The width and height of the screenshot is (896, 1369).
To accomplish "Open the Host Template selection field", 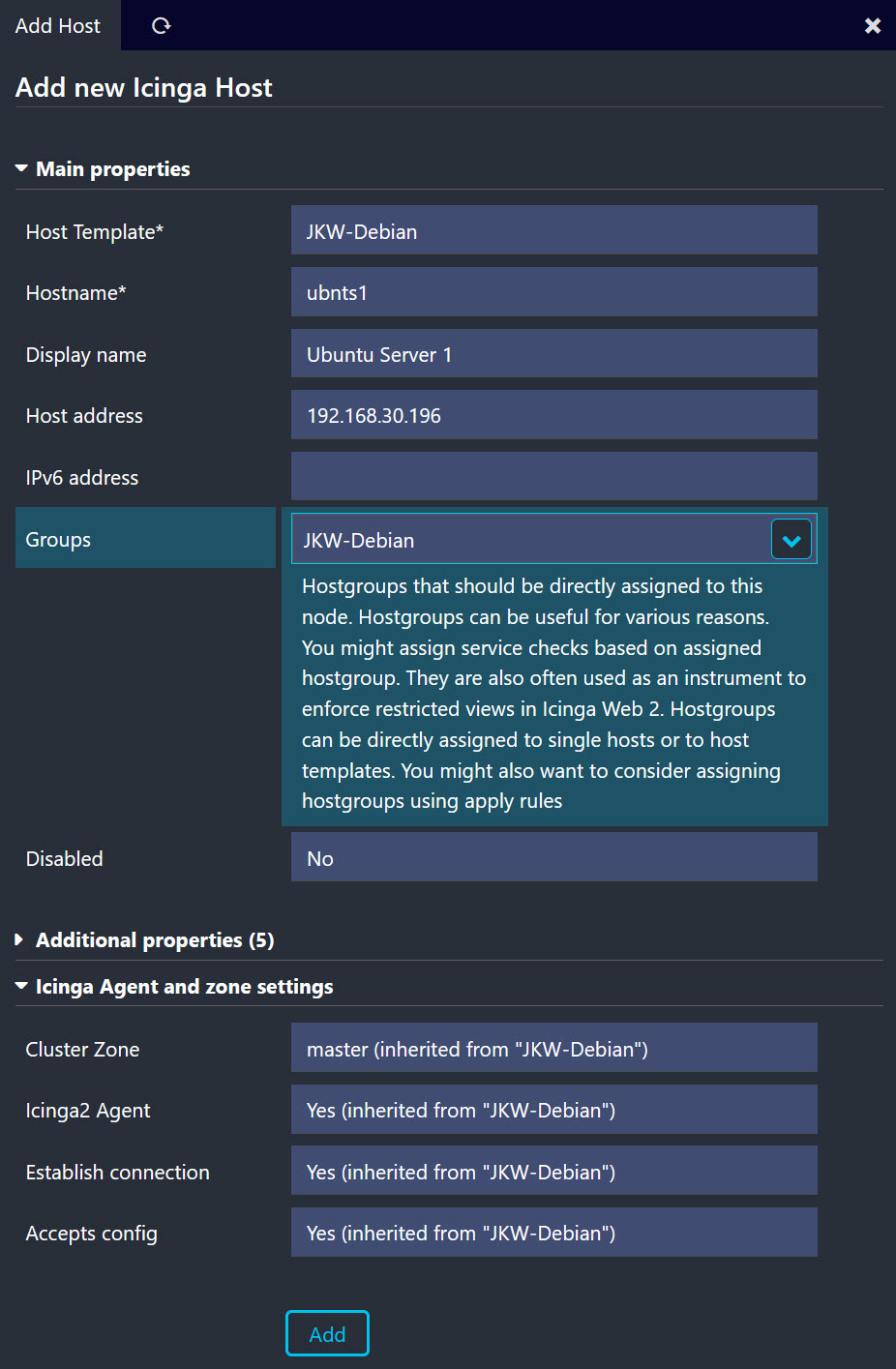I will point(553,231).
